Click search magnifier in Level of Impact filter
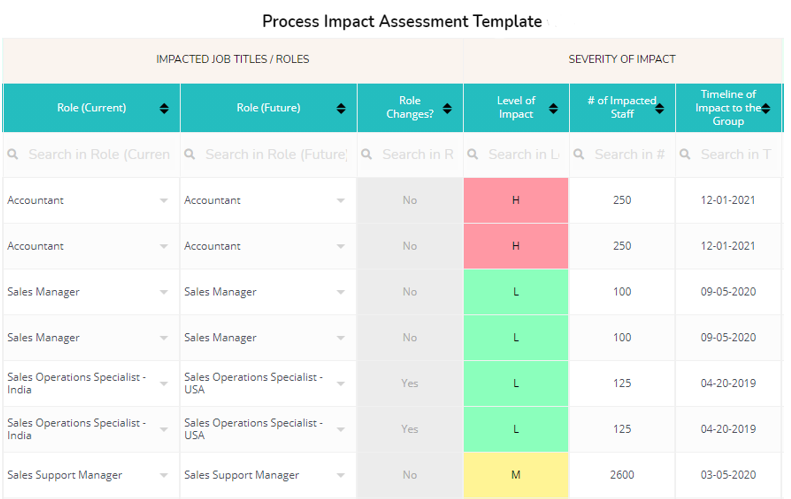 click(474, 155)
